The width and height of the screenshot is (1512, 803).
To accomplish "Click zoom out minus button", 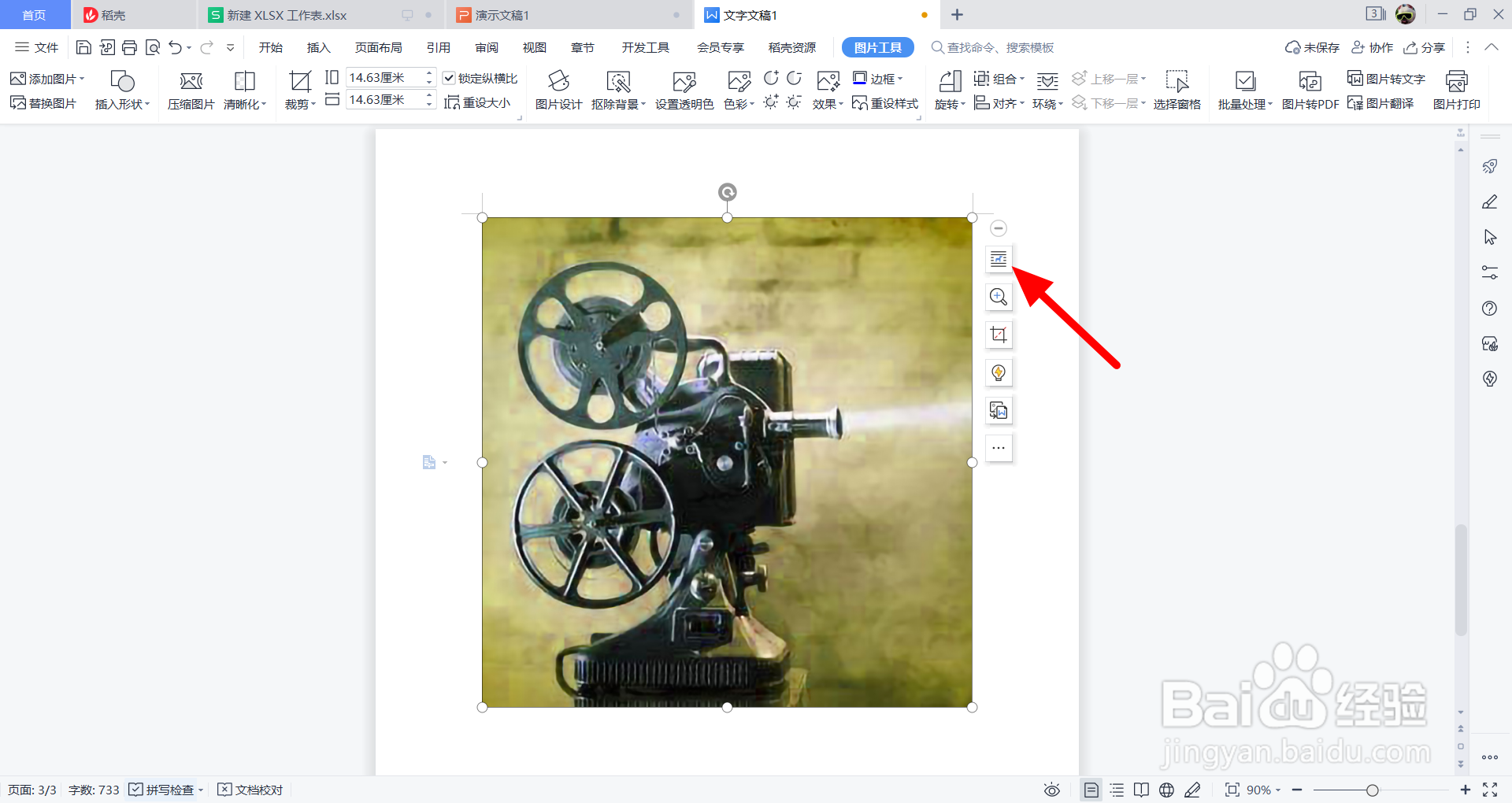I will coord(1297,790).
